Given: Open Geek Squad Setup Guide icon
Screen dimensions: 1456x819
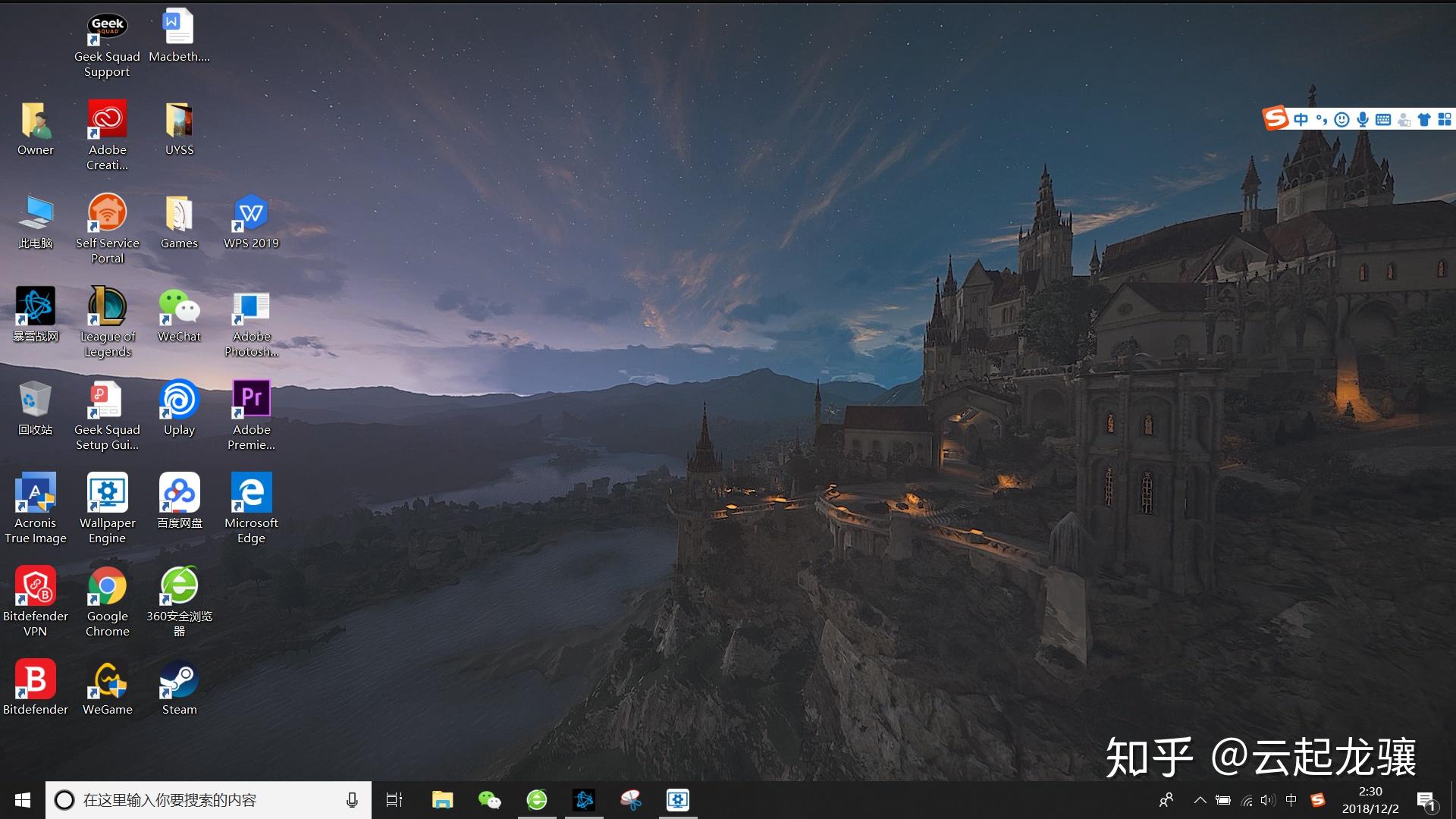Looking at the screenshot, I should click(107, 417).
